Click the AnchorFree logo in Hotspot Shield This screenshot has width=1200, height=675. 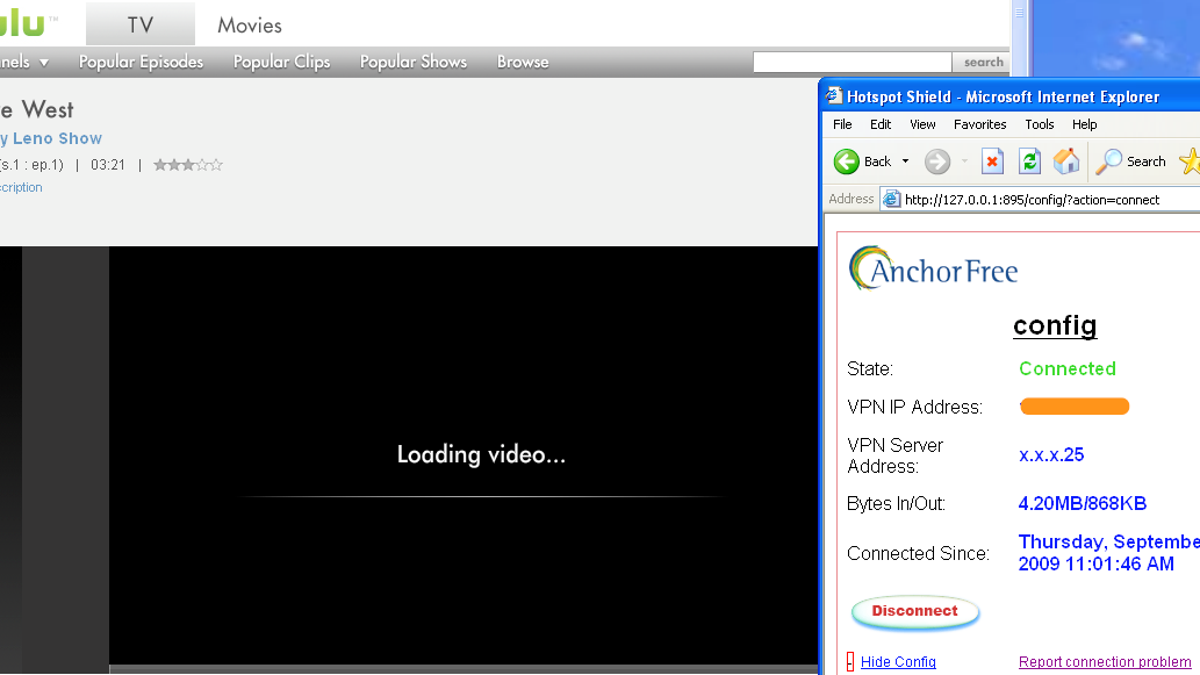933,268
